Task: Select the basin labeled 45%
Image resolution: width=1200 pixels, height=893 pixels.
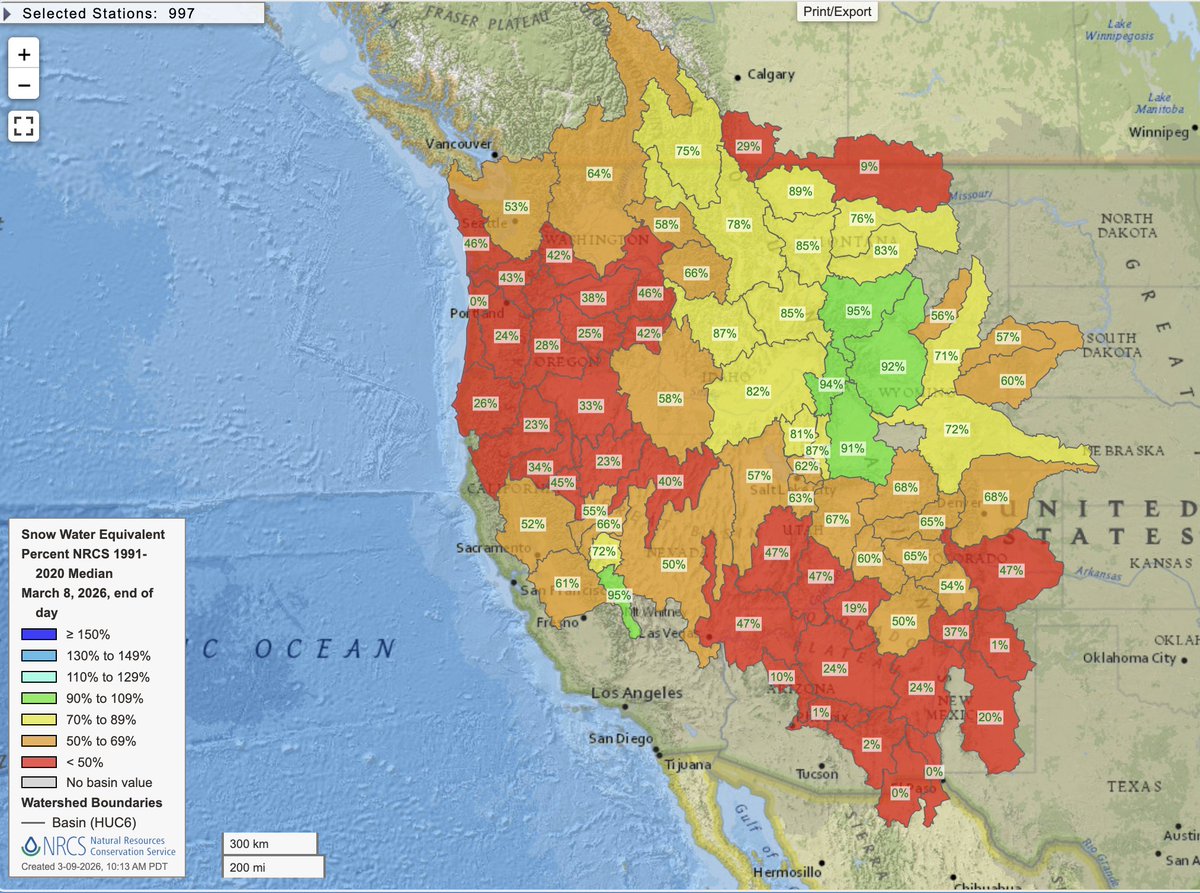Action: click(562, 483)
